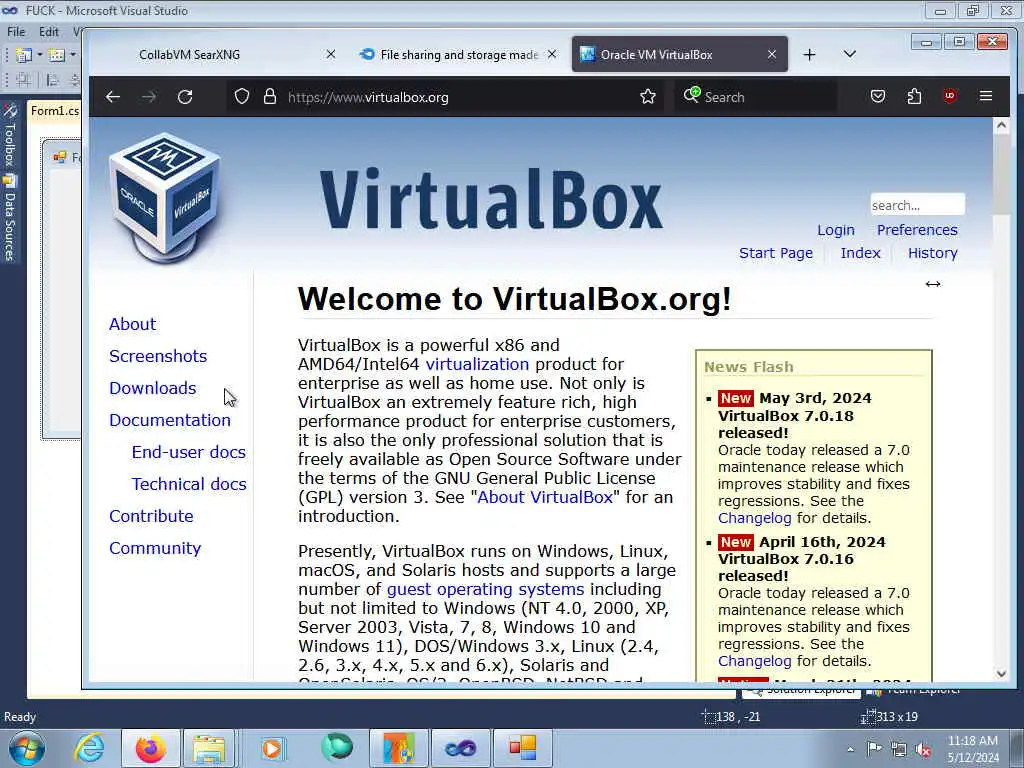Open the History link
The width and height of the screenshot is (1024, 768).
pos(932,253)
